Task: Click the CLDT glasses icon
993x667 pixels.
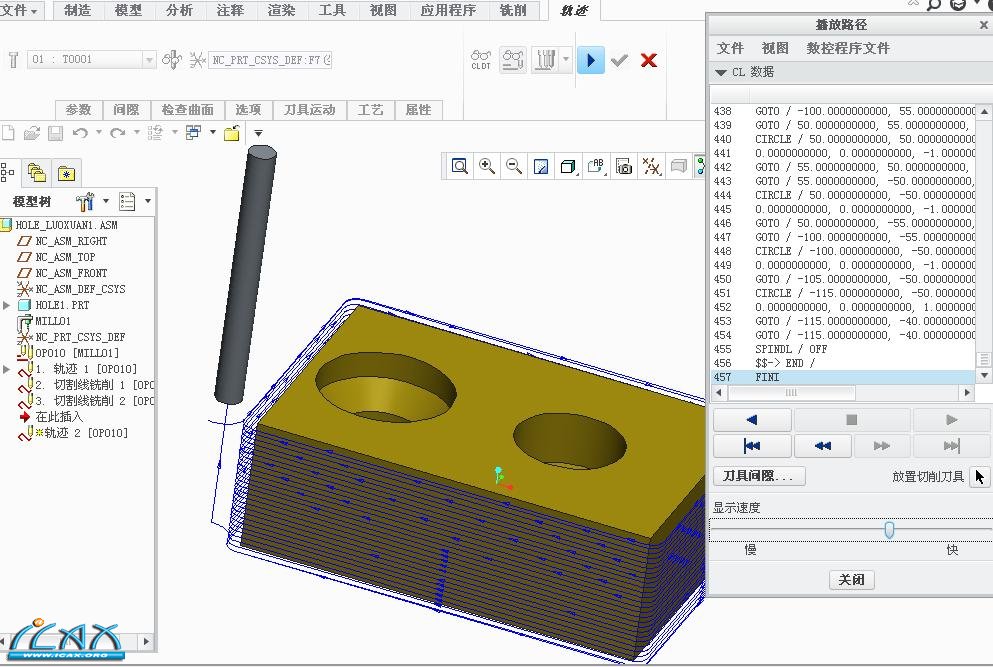Action: coord(481,60)
